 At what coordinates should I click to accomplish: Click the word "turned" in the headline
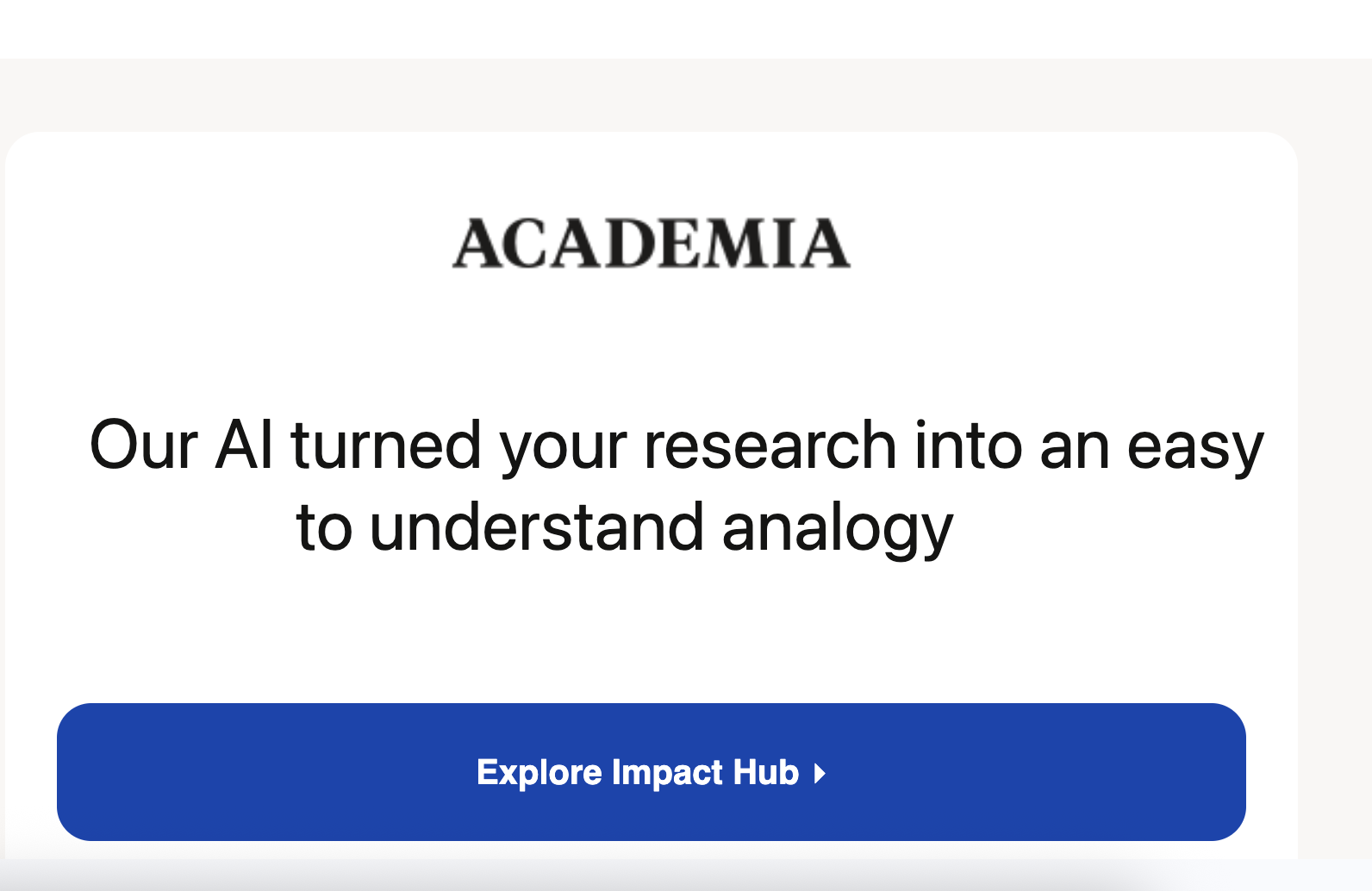[385, 445]
